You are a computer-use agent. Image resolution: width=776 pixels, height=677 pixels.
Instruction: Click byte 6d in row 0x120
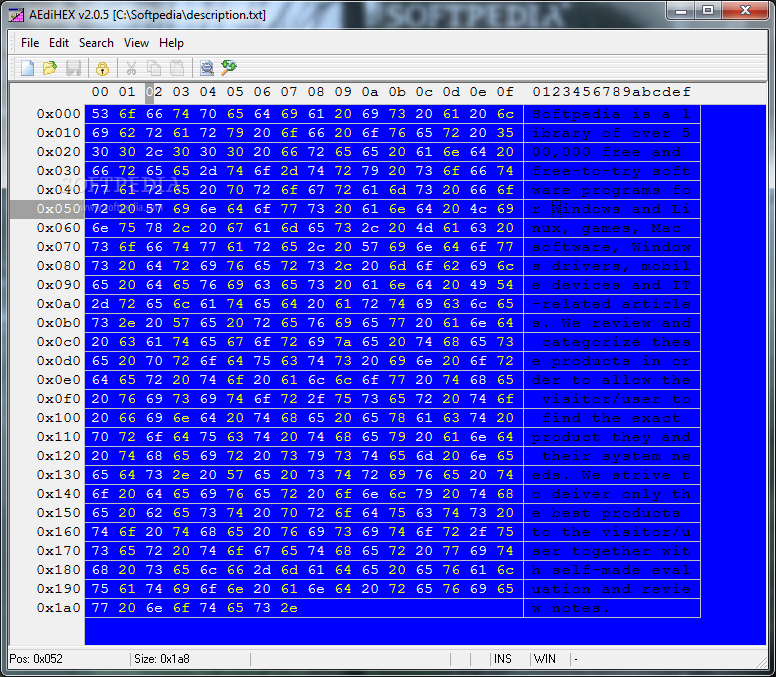click(424, 456)
